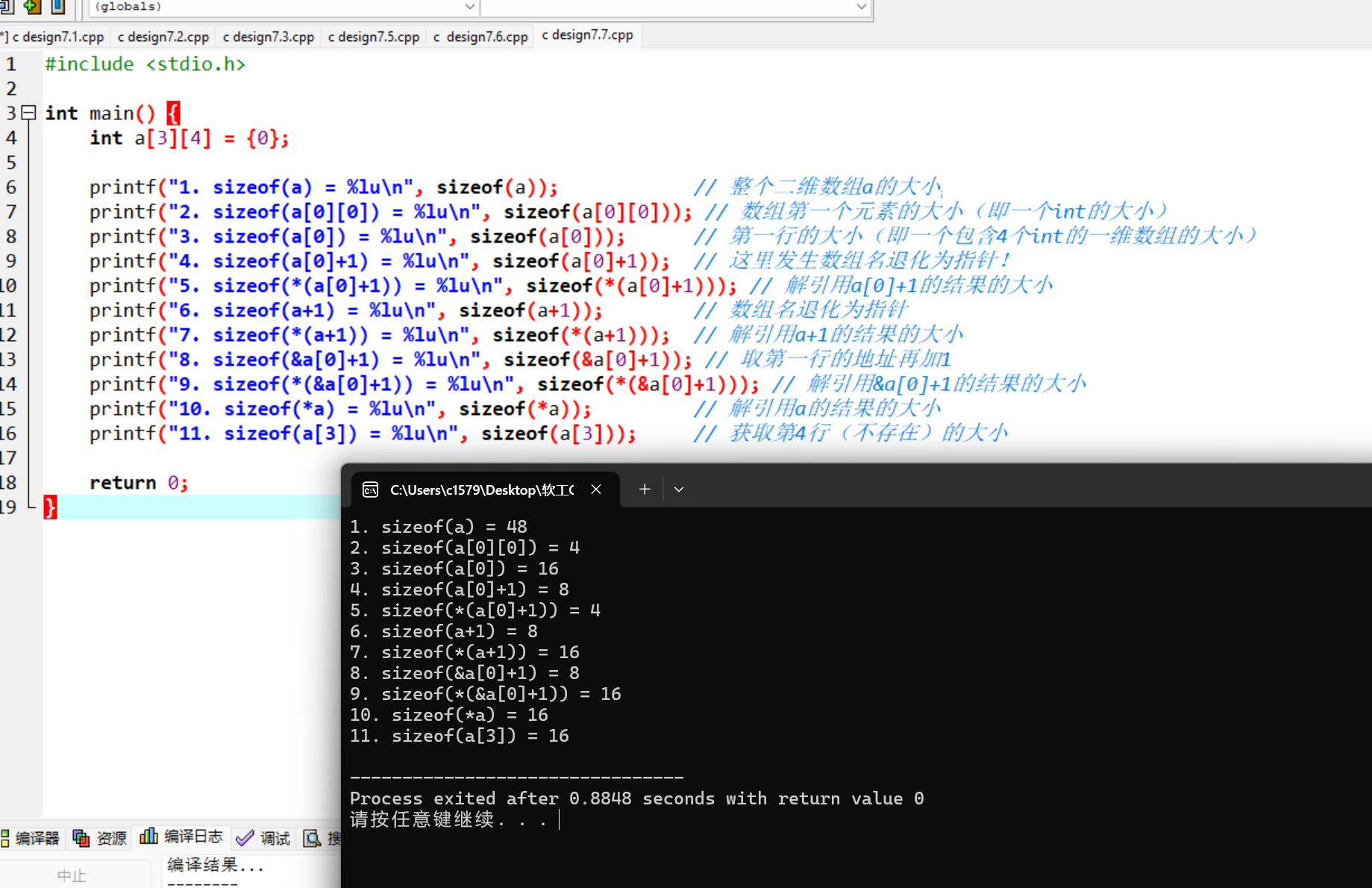This screenshot has width=1372, height=888.
Task: Click the return 0 statement
Action: 139,483
